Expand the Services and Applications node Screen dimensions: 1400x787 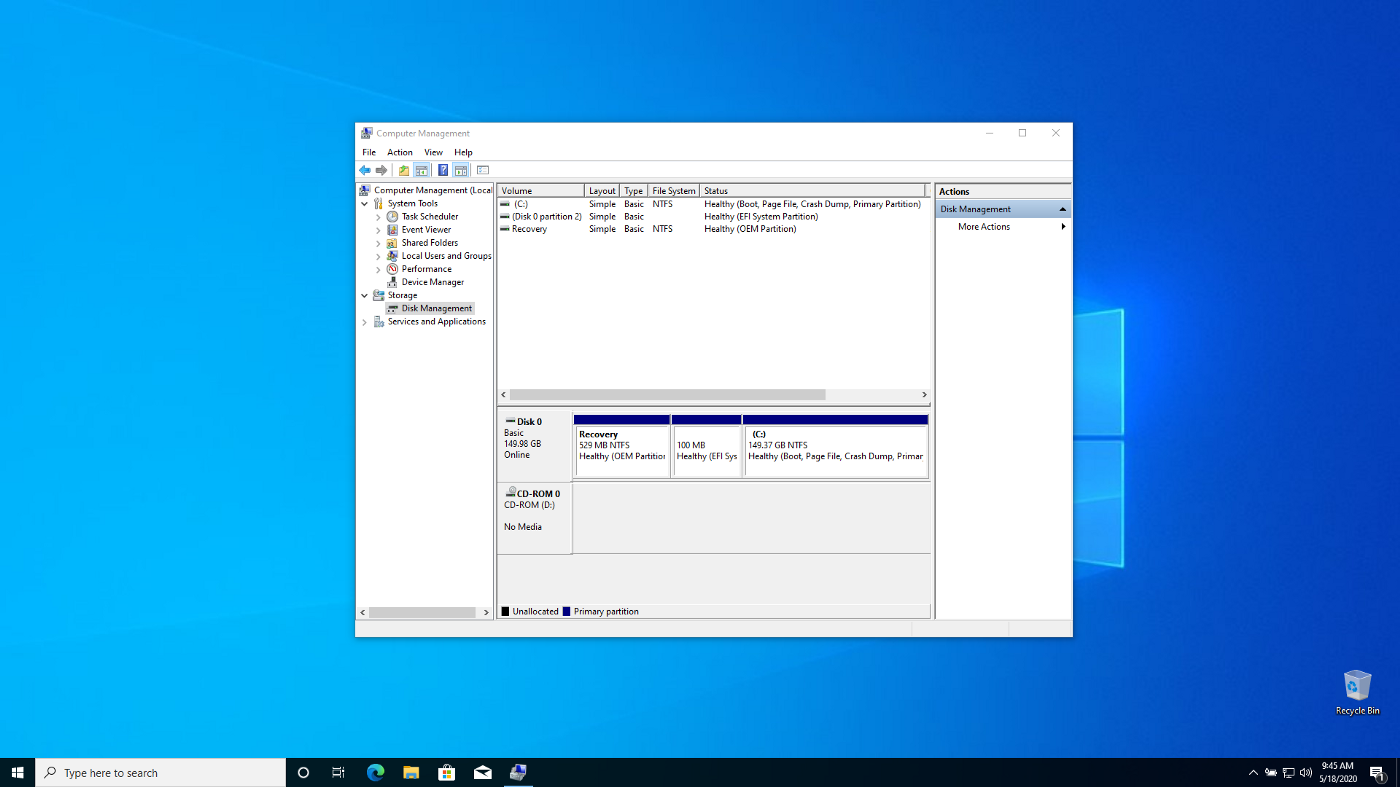364,322
